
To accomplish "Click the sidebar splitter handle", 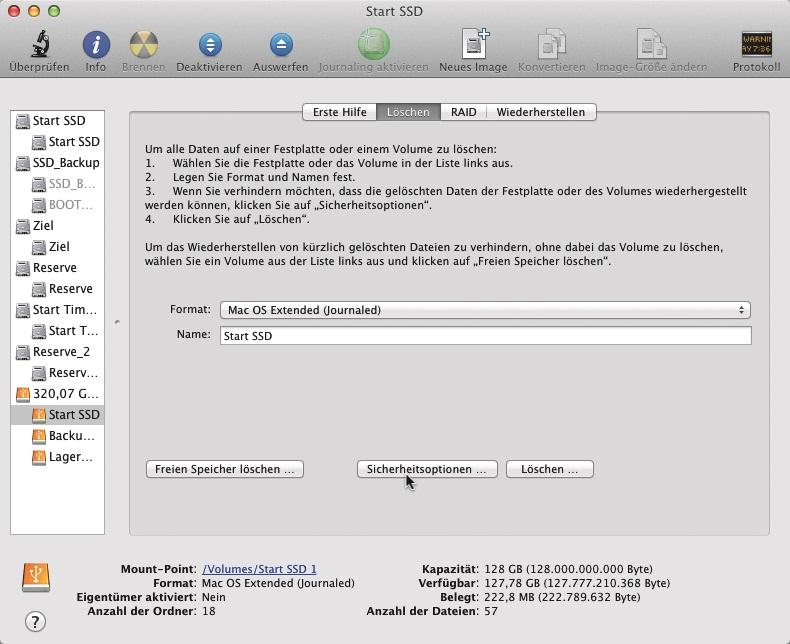I will pyautogui.click(x=117, y=321).
